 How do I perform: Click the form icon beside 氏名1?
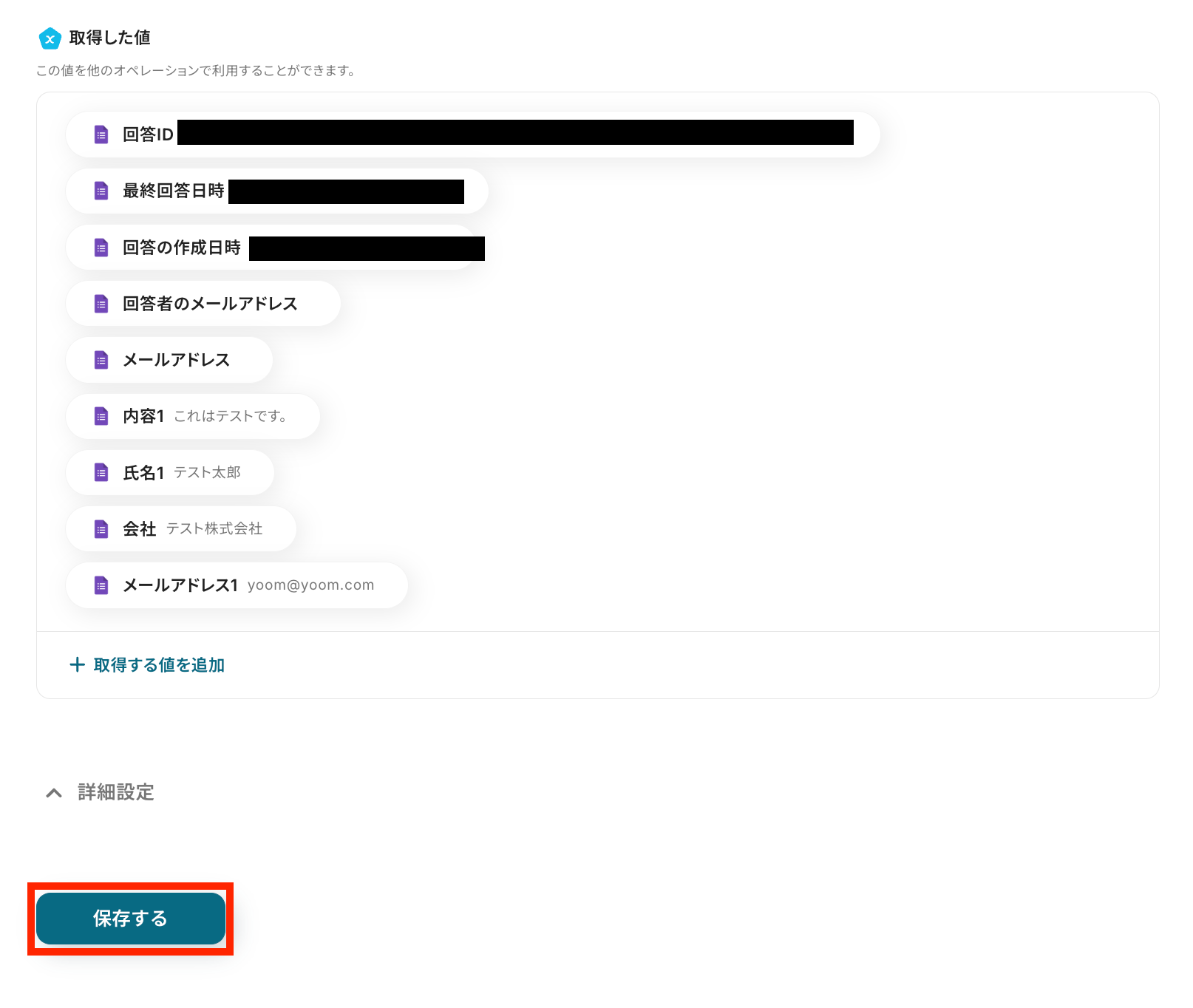pyautogui.click(x=101, y=472)
